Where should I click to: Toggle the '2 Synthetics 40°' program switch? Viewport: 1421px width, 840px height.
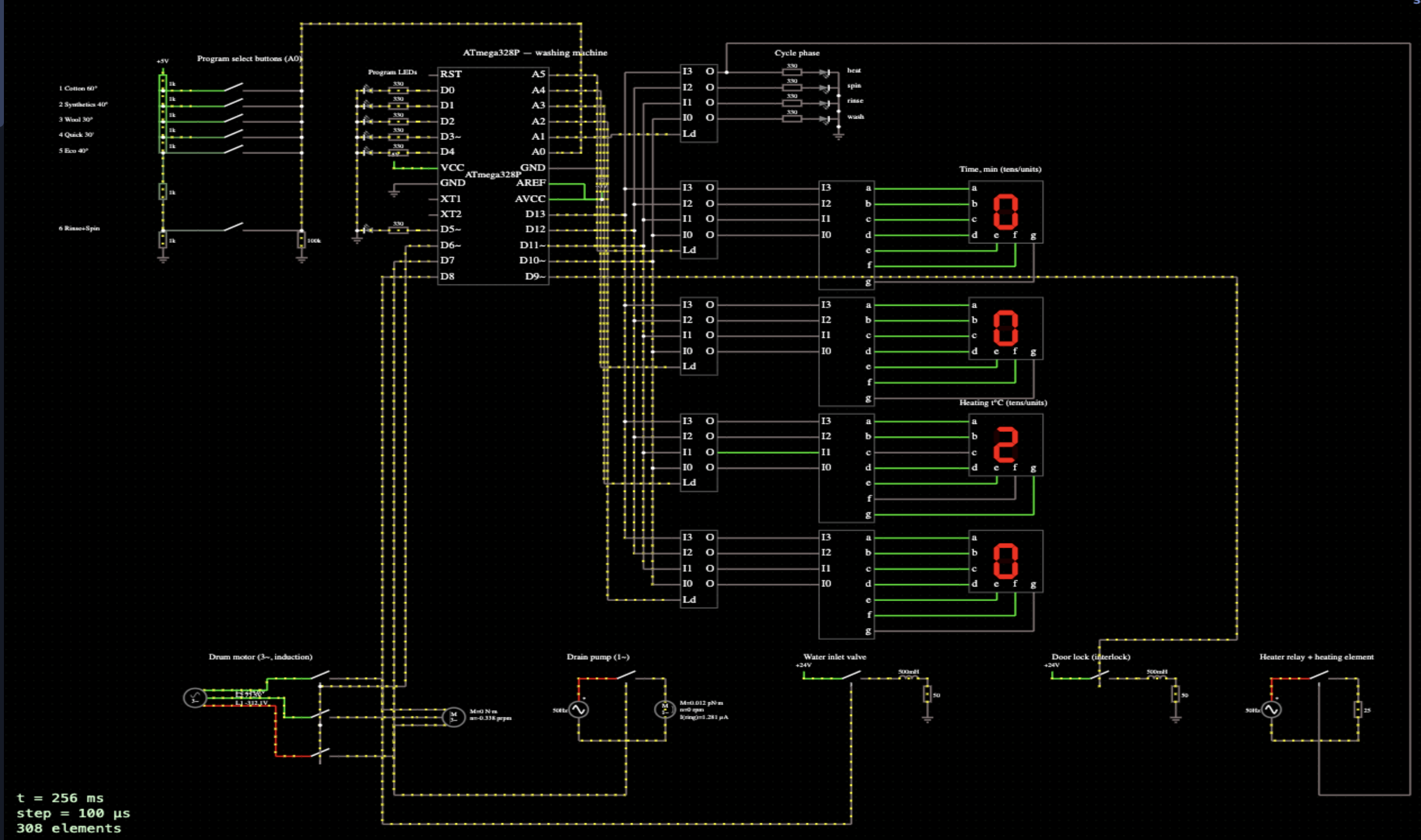click(233, 103)
